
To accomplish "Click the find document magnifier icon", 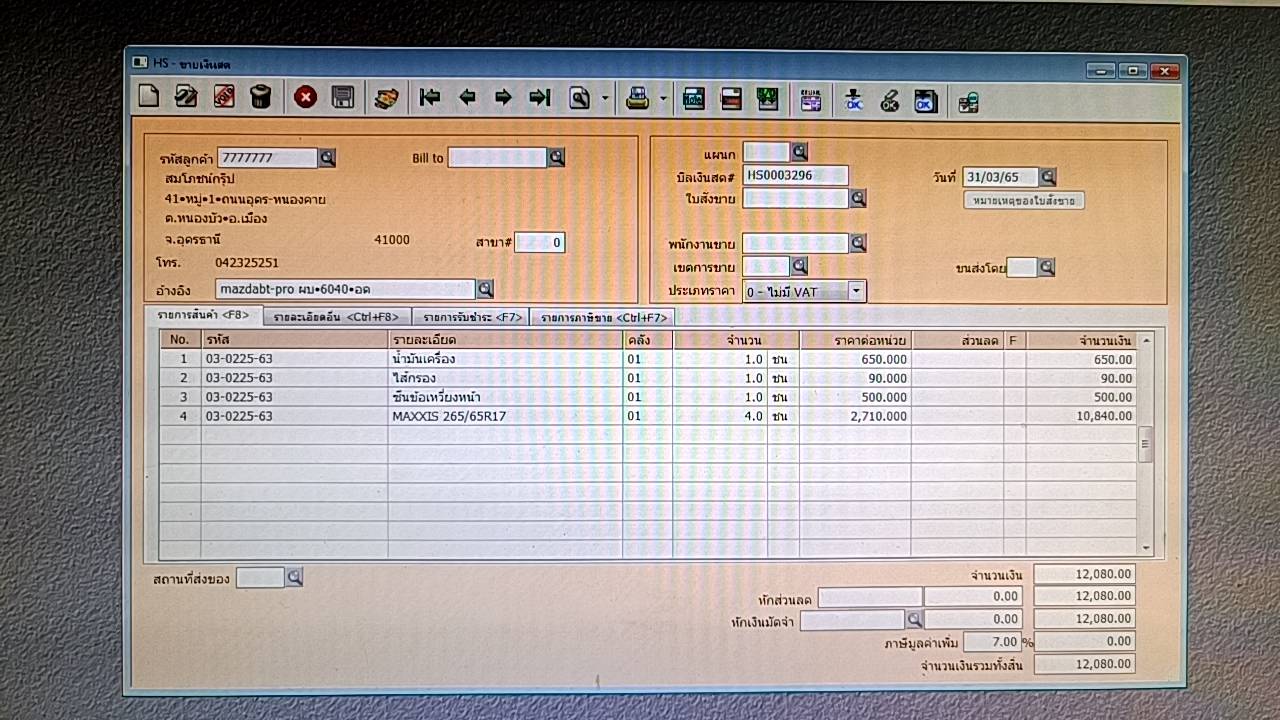I will pyautogui.click(x=579, y=98).
